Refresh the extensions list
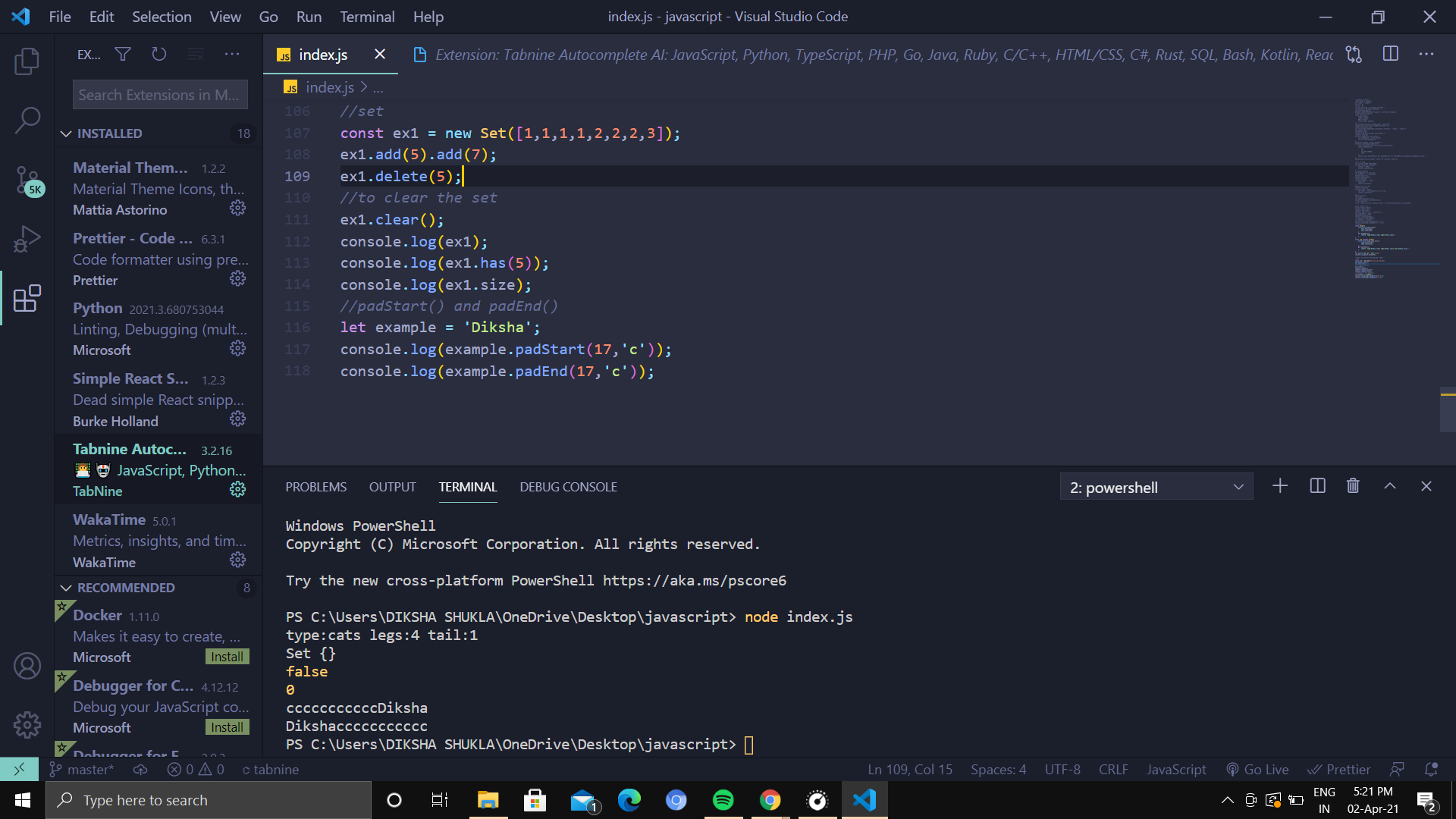Screen dimensions: 1456x819 click(158, 54)
